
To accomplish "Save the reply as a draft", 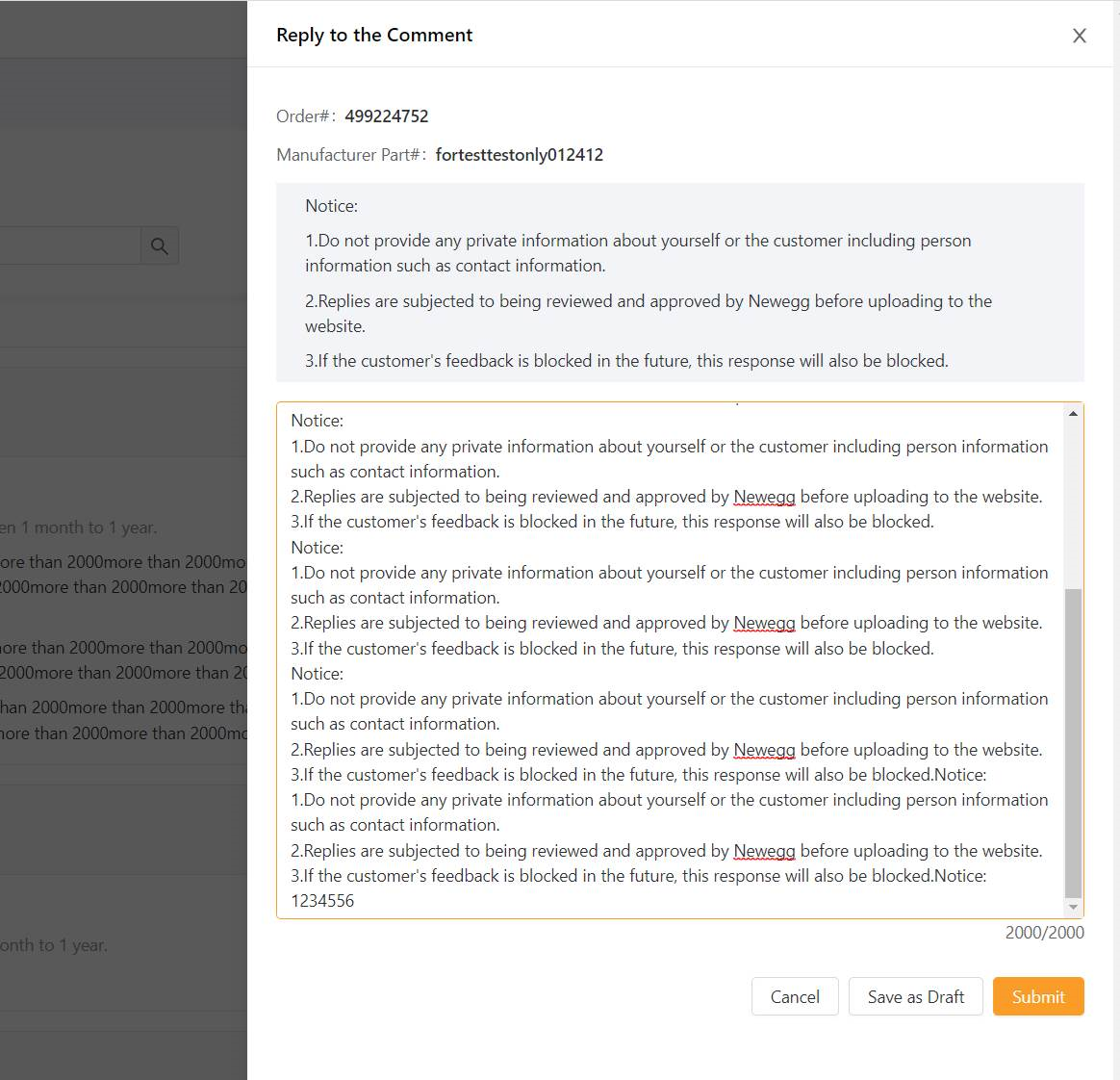I will coord(916,996).
